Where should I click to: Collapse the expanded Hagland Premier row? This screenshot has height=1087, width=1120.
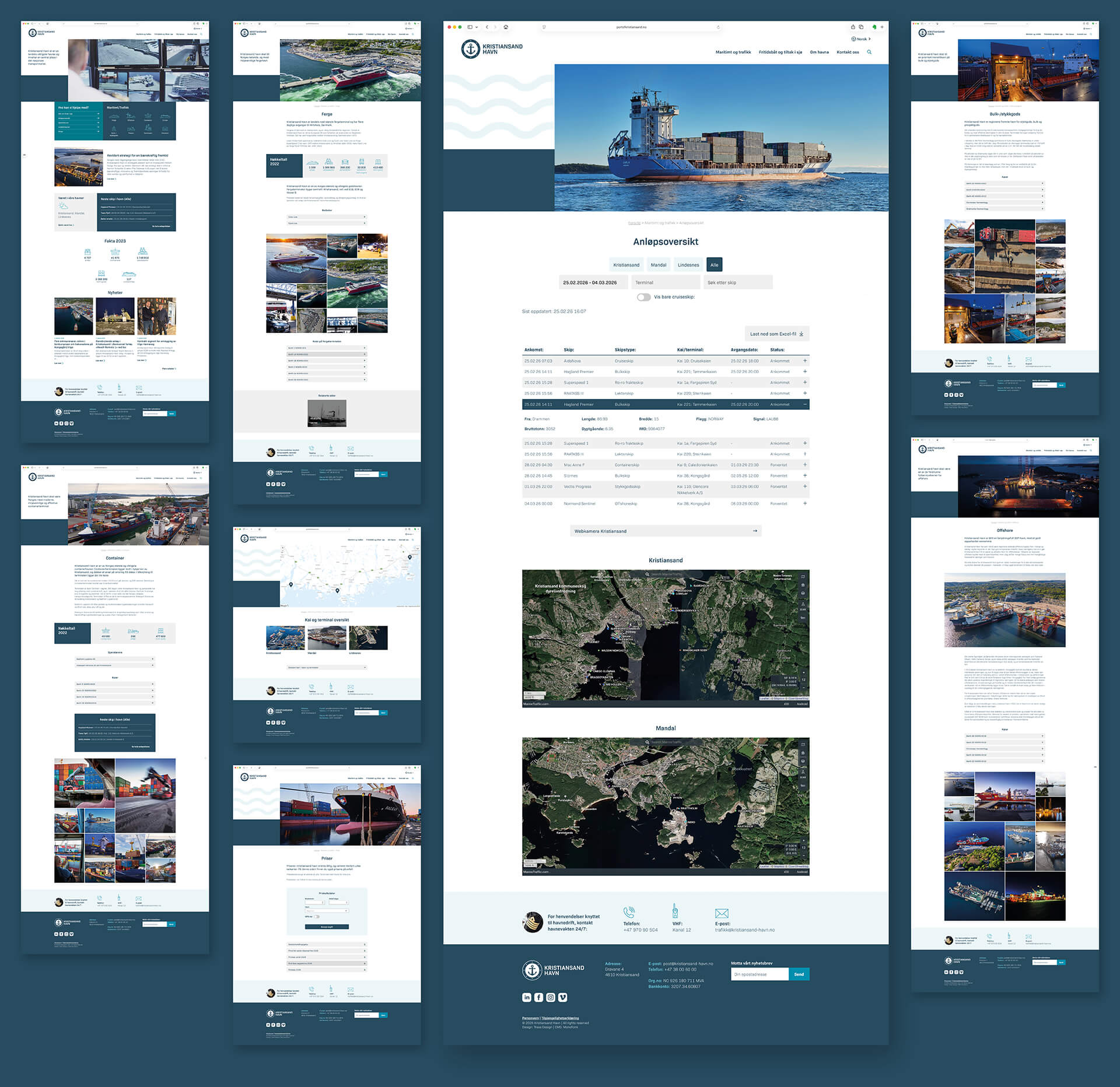tap(805, 404)
